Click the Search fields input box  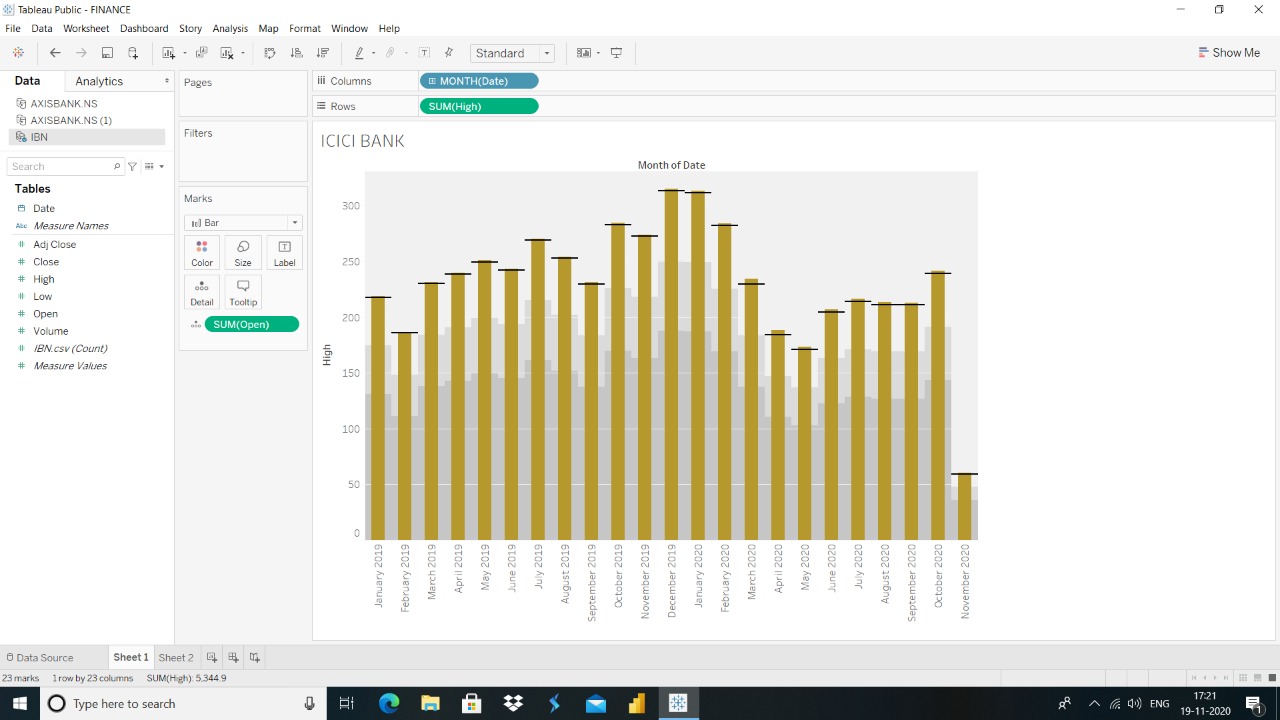click(x=65, y=166)
